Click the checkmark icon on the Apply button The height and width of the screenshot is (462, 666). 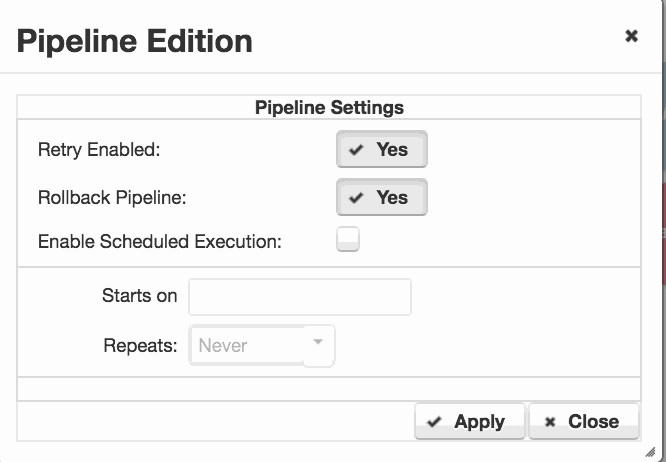coord(434,422)
